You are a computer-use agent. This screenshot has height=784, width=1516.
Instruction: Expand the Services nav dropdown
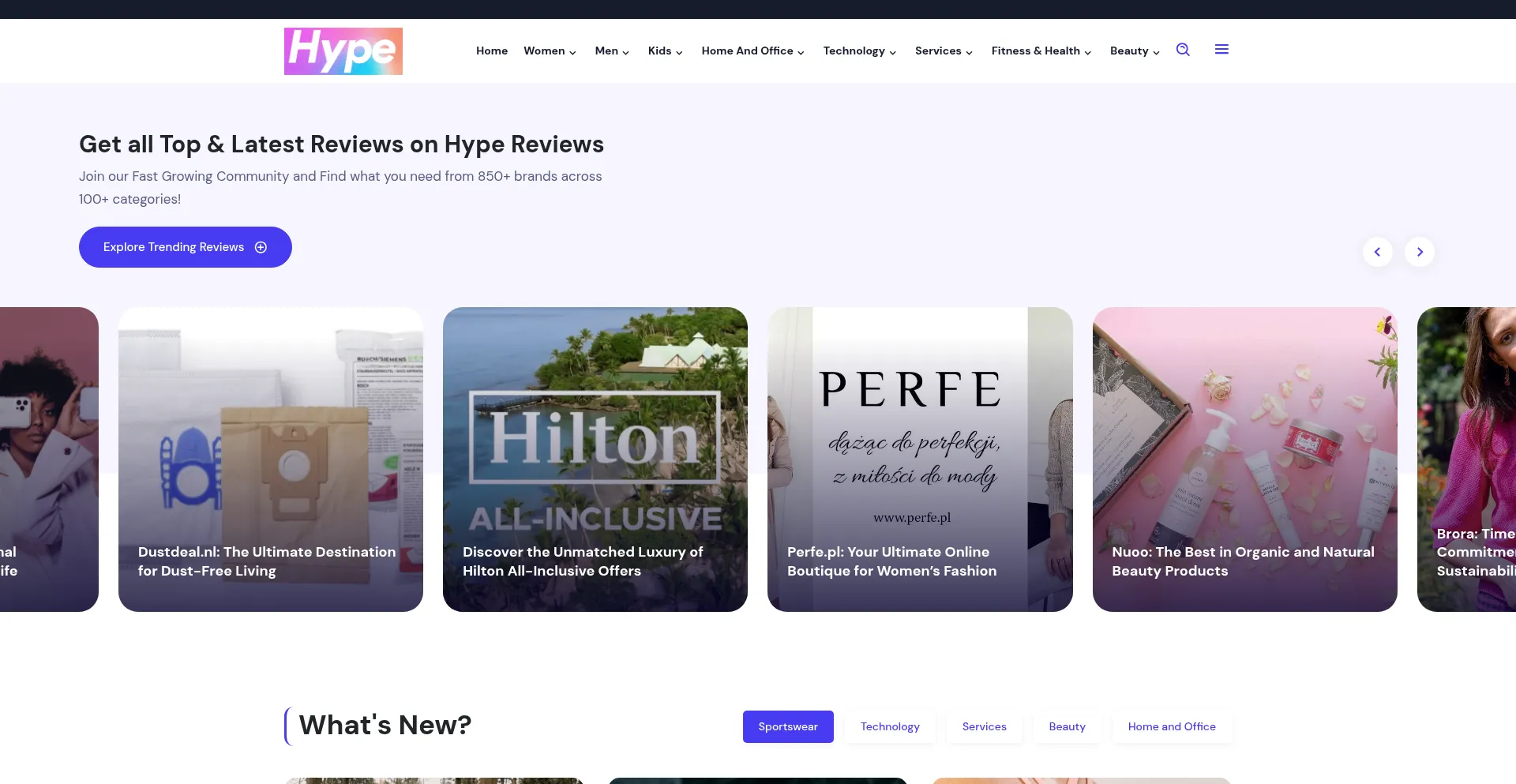click(944, 51)
